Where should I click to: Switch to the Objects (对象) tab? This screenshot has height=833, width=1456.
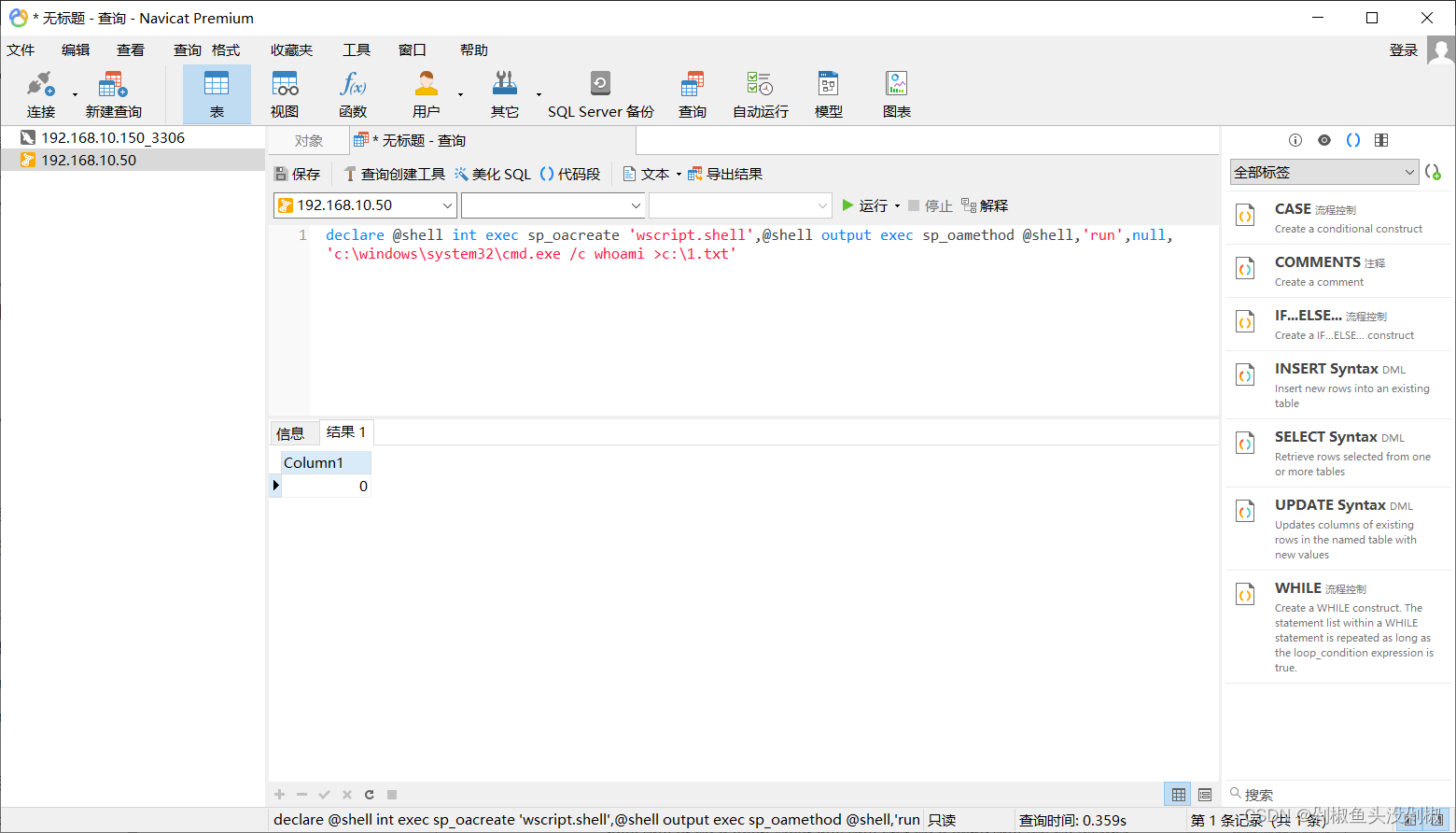309,141
